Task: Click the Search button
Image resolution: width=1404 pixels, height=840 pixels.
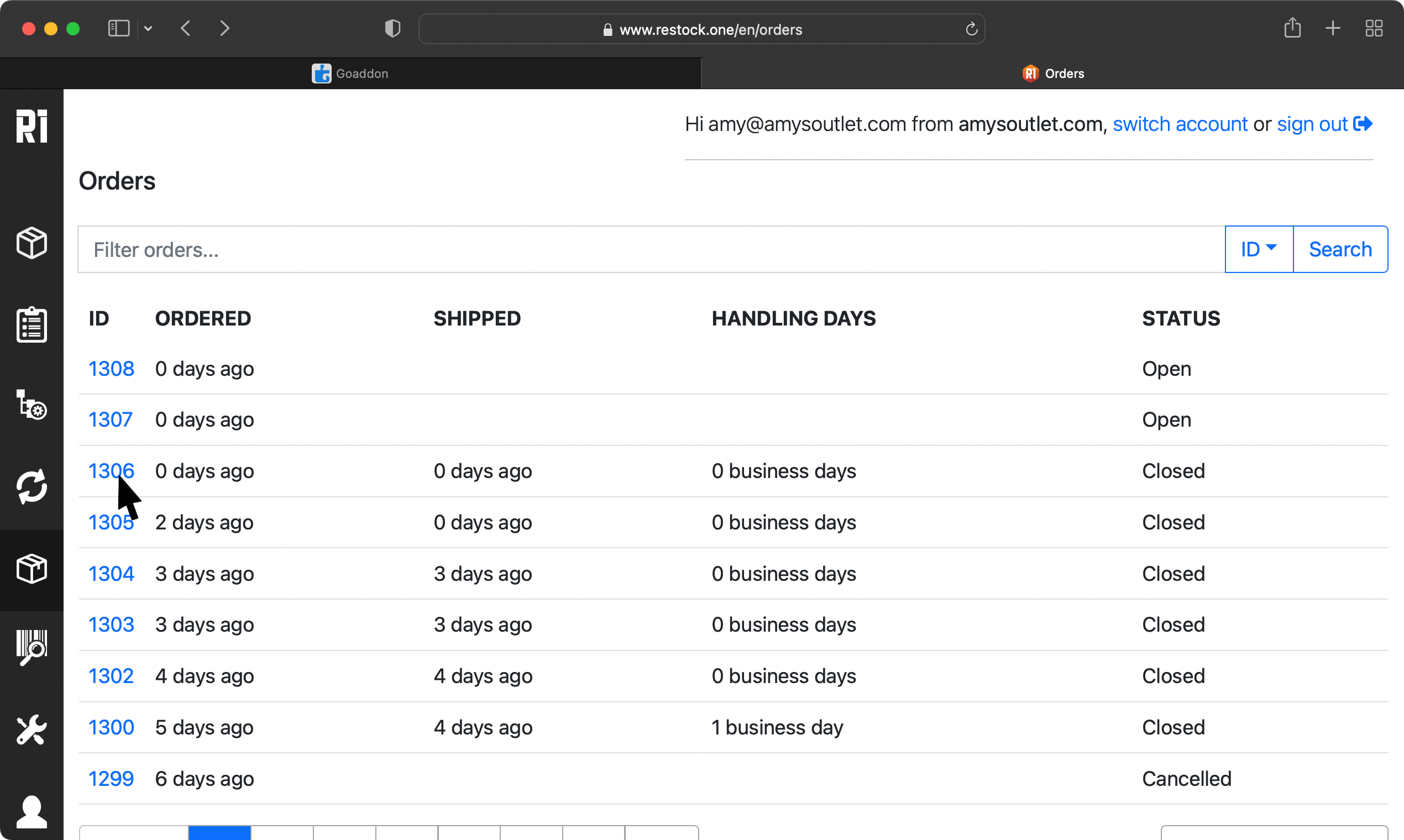Action: click(x=1340, y=250)
